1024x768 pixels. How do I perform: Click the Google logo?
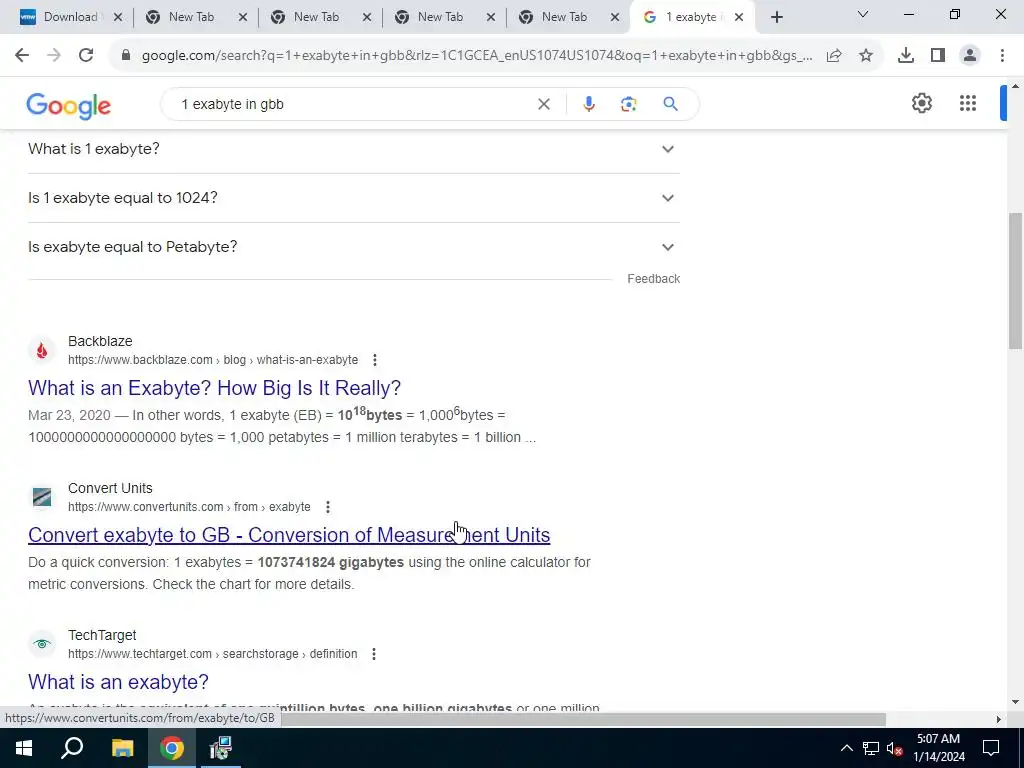coord(69,106)
